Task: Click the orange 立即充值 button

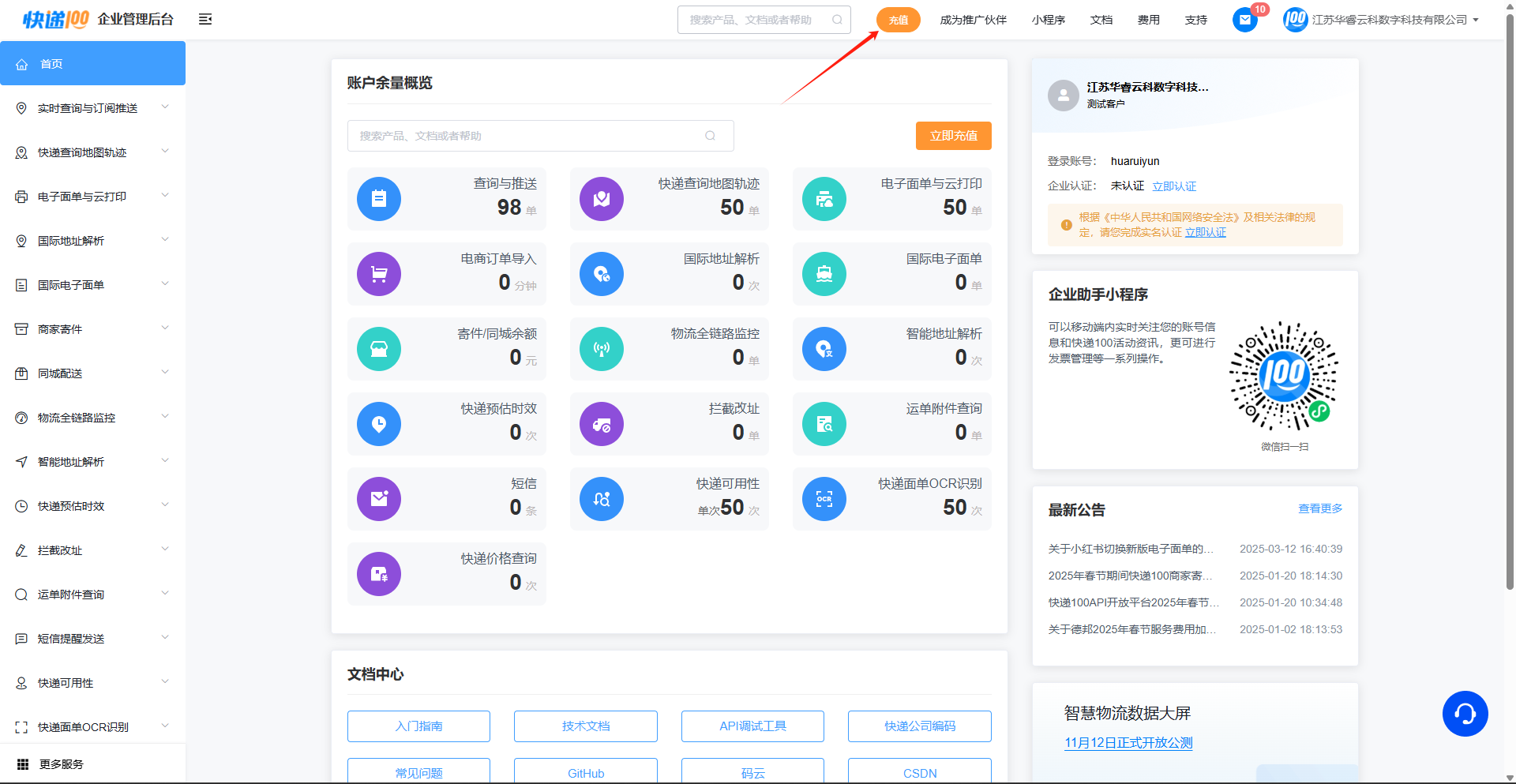Action: point(953,136)
